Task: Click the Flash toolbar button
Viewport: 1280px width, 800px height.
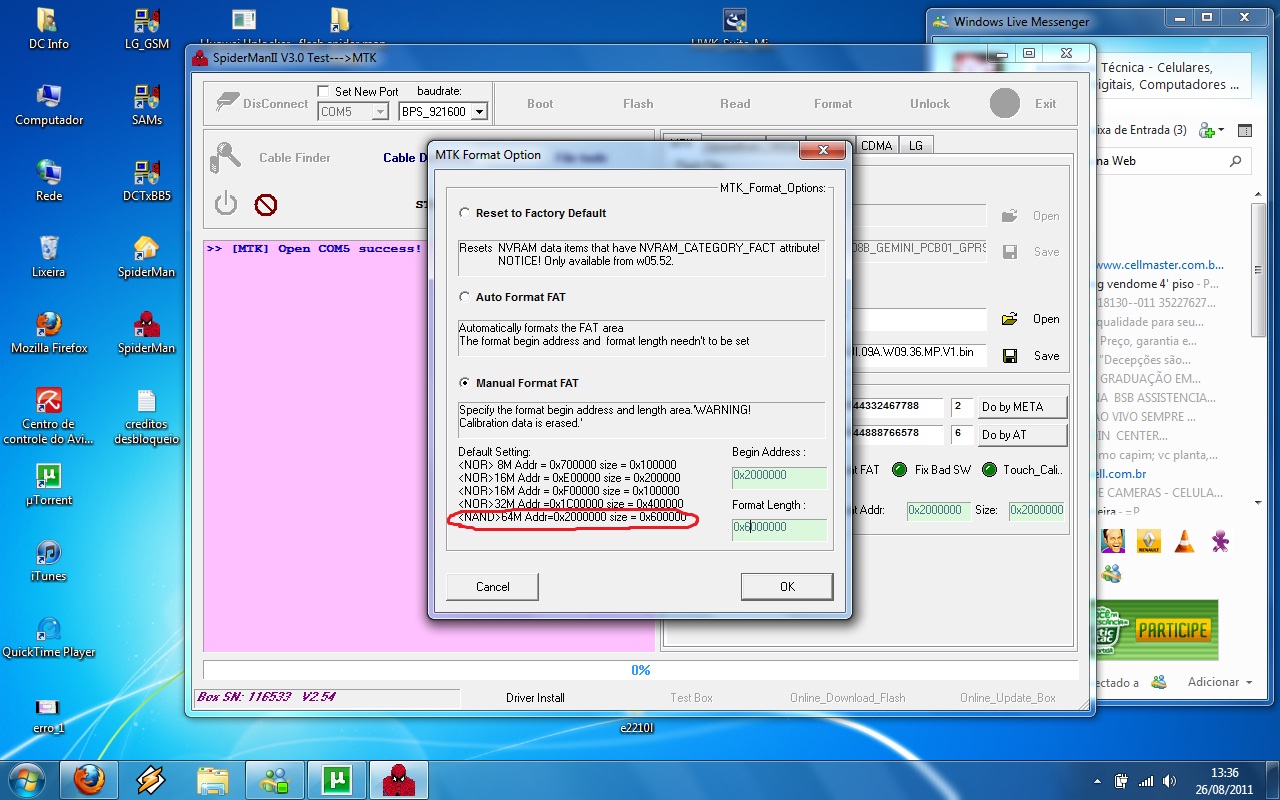Action: [x=638, y=104]
